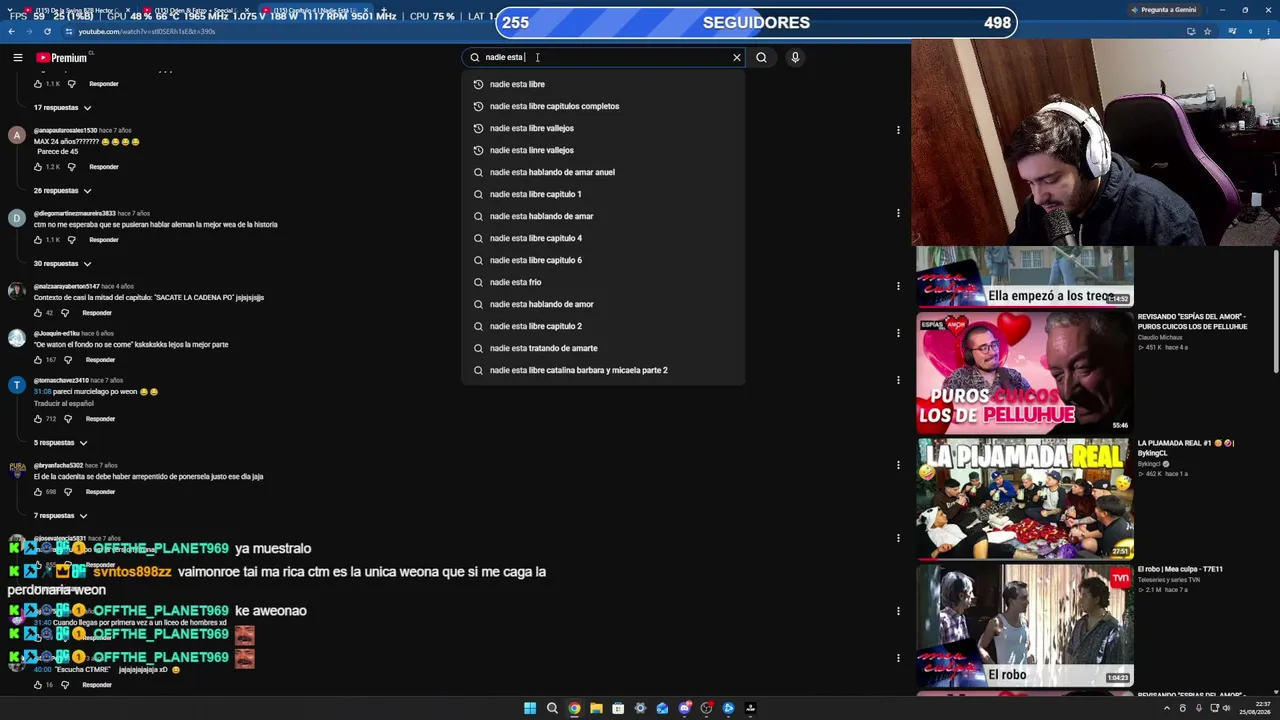This screenshot has width=1280, height=720.
Task: Select suggestion 'nadie esta hablando de amar anuel'
Action: point(603,172)
